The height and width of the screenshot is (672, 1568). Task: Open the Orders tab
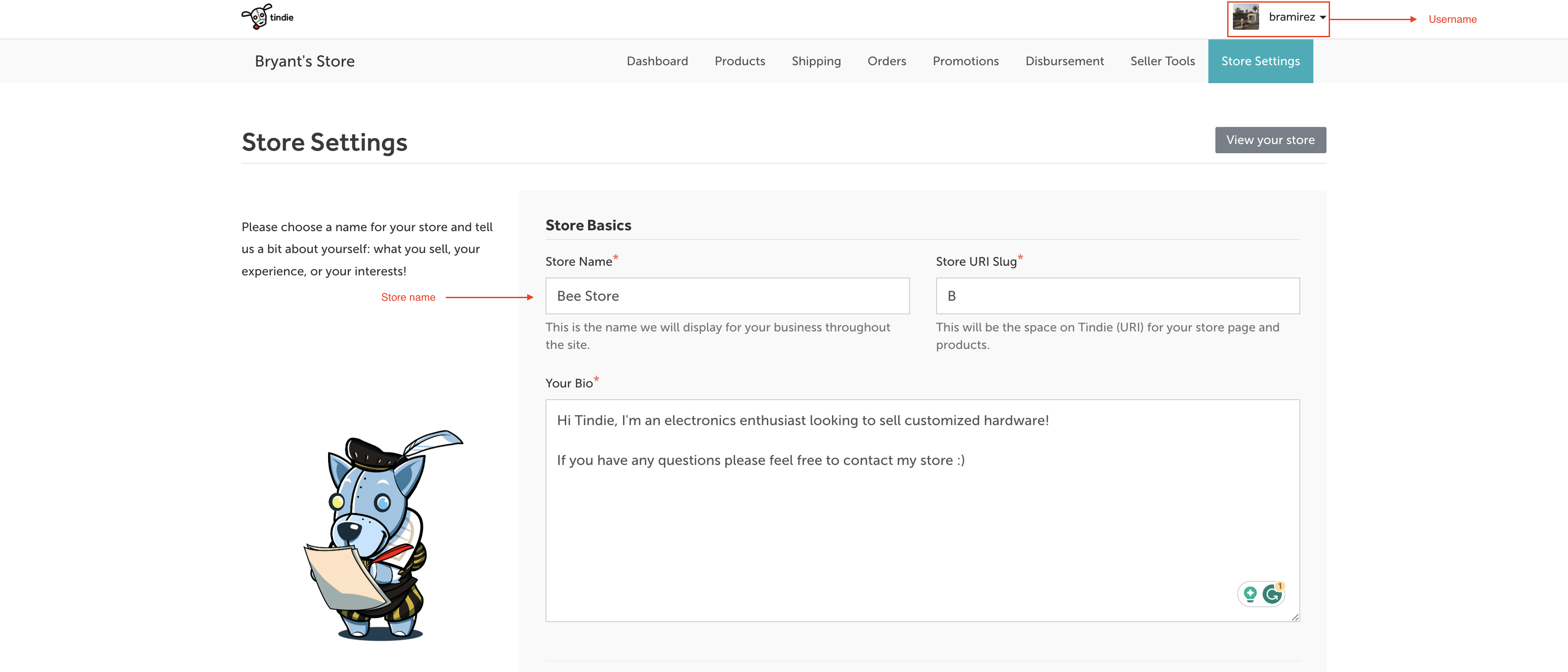pyautogui.click(x=886, y=61)
